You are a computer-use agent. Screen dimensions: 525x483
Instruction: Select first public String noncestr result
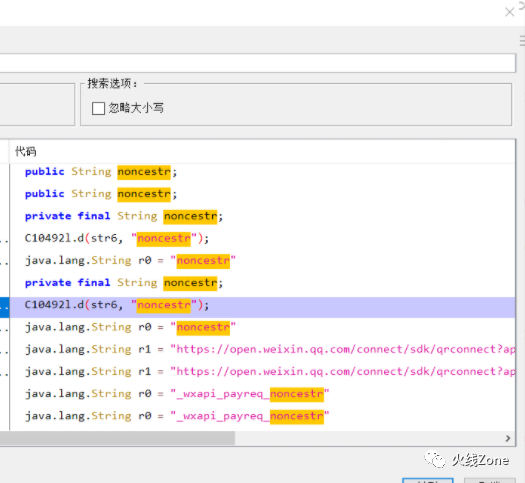tap(262, 172)
